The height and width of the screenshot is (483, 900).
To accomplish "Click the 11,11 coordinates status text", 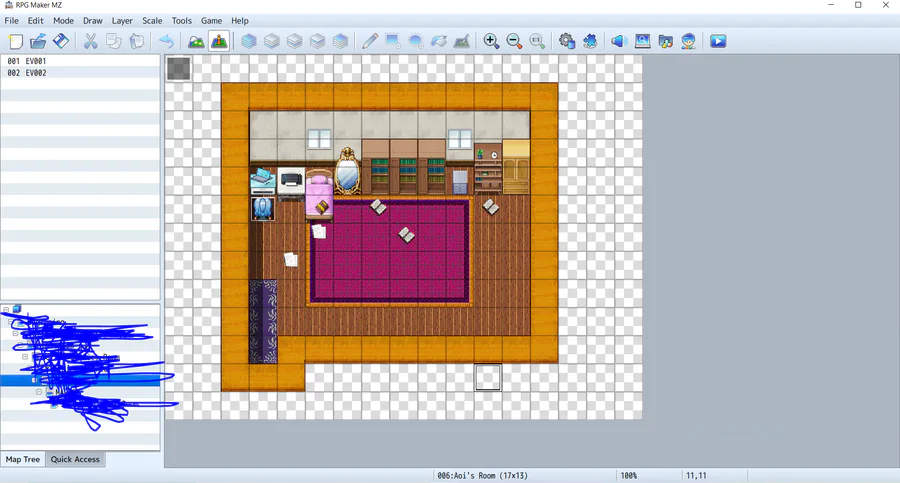I will tap(696, 476).
